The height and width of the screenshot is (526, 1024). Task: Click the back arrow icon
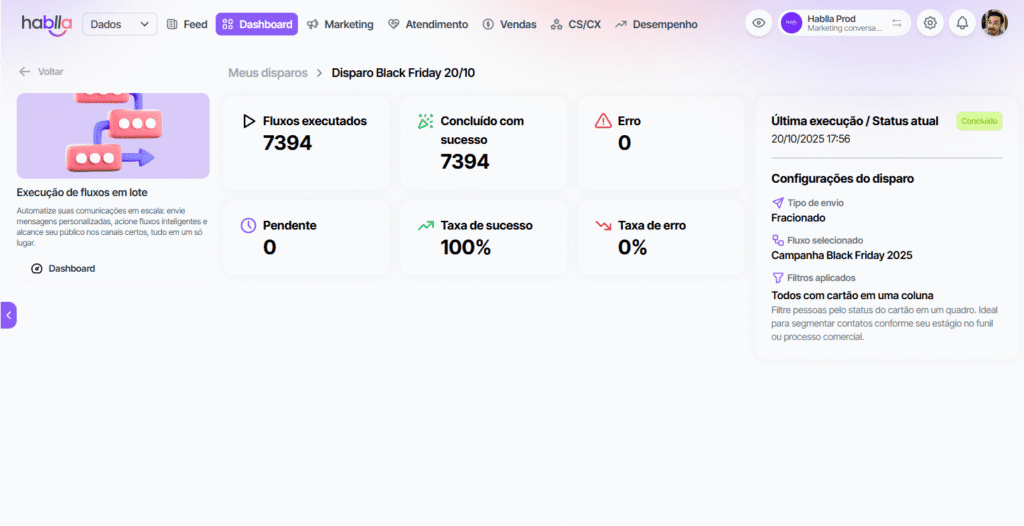[x=24, y=72]
